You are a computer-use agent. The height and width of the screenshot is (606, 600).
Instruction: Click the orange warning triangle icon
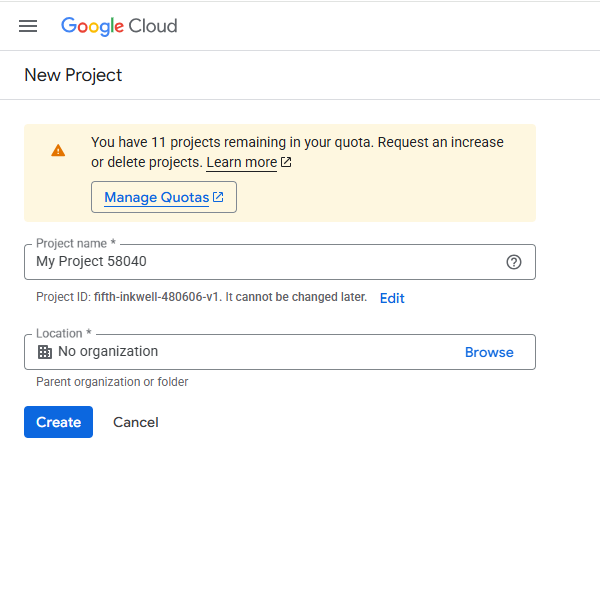point(58,150)
